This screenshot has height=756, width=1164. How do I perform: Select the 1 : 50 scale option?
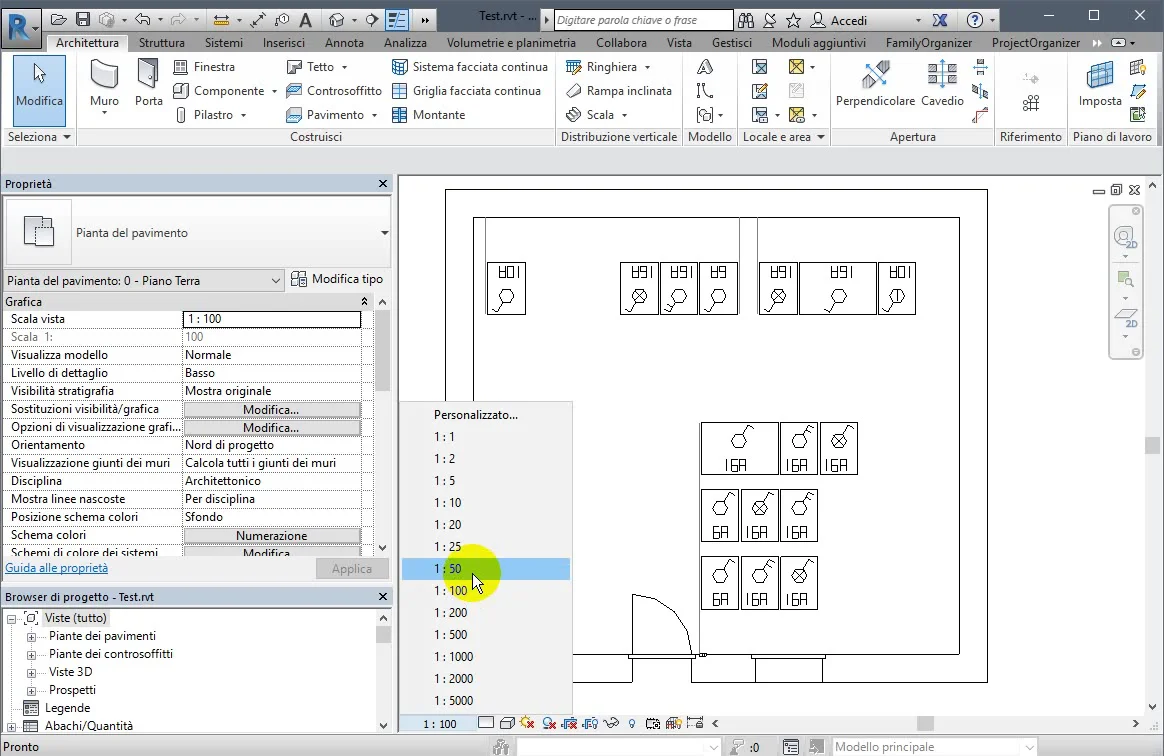click(x=485, y=569)
